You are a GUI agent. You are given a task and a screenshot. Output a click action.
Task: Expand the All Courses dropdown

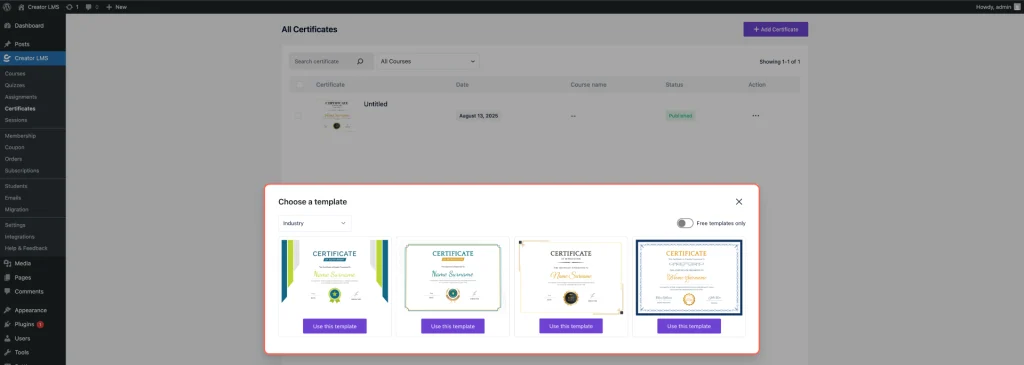click(428, 61)
